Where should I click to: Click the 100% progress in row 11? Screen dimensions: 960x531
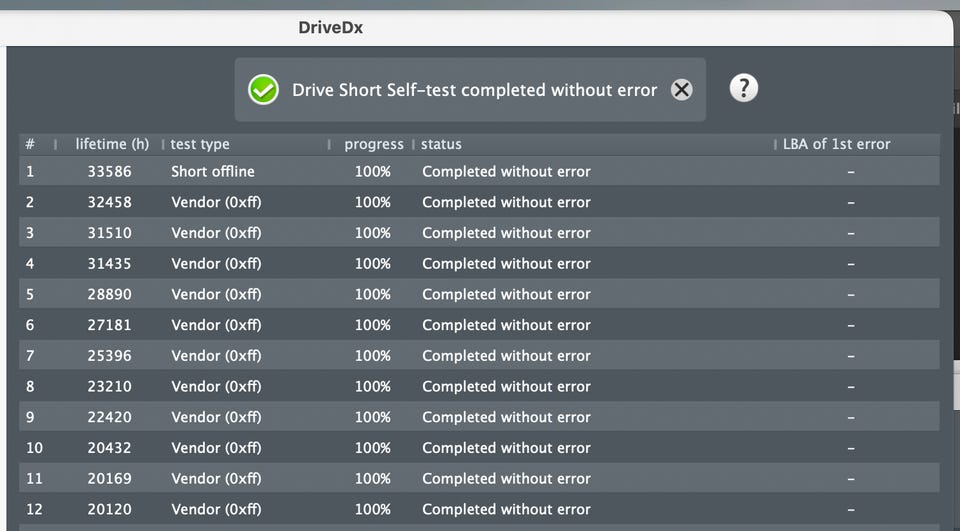tap(373, 478)
